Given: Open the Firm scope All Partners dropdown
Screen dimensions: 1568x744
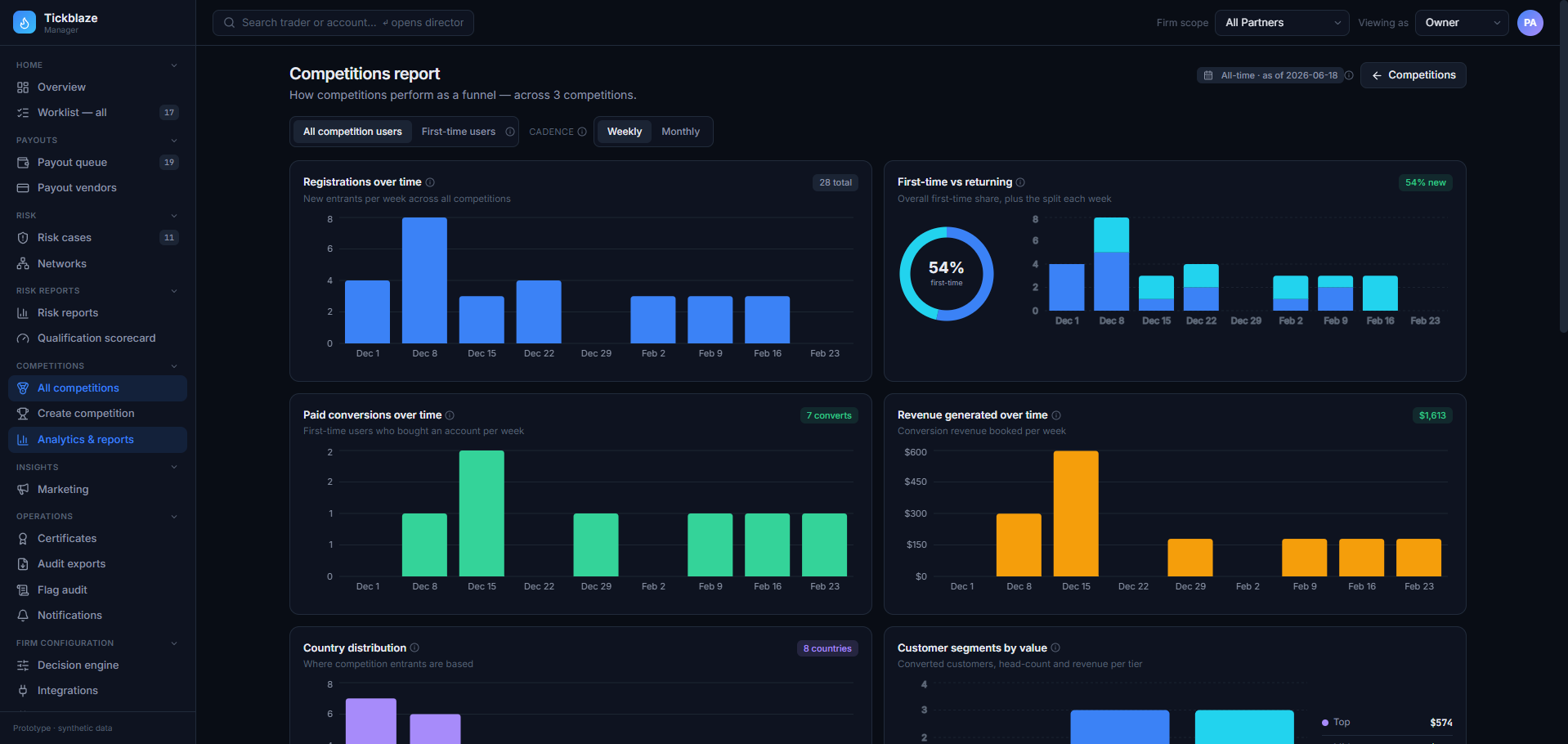Looking at the screenshot, I should 1282,23.
